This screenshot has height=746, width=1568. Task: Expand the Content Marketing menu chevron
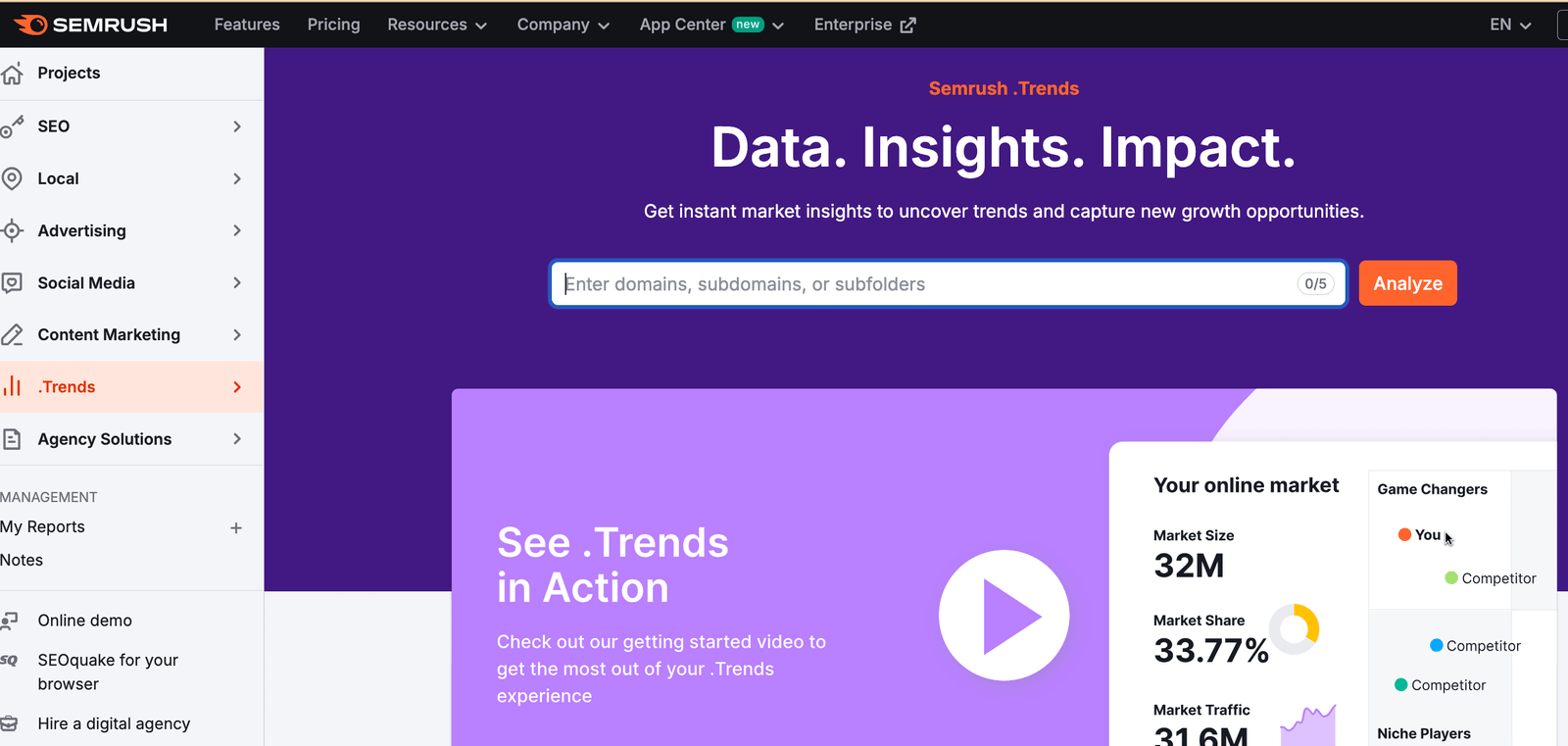click(x=237, y=334)
